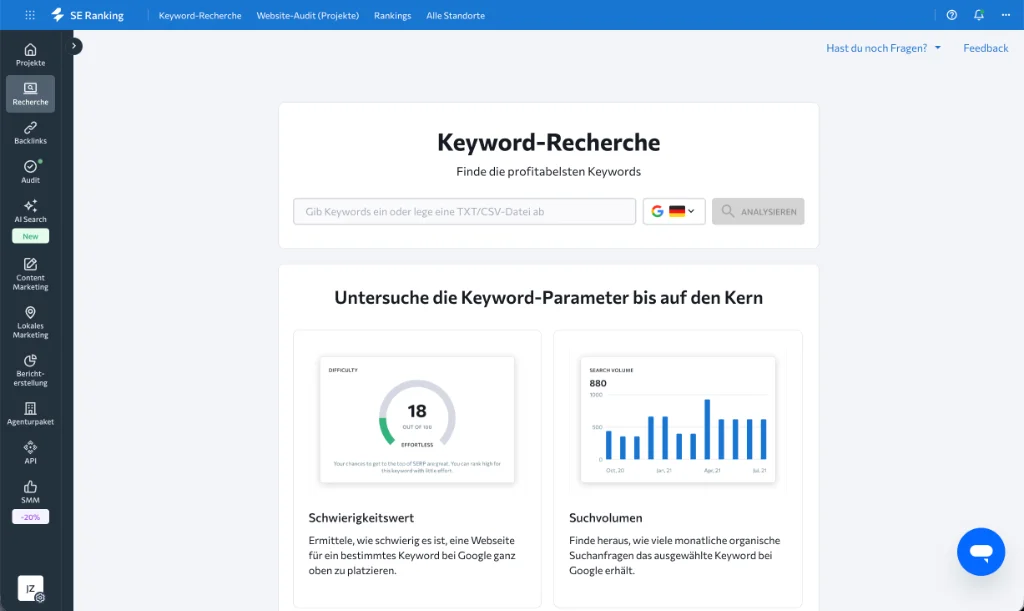The width and height of the screenshot is (1024, 611).
Task: Open SMM in the sidebar
Action: click(31, 492)
